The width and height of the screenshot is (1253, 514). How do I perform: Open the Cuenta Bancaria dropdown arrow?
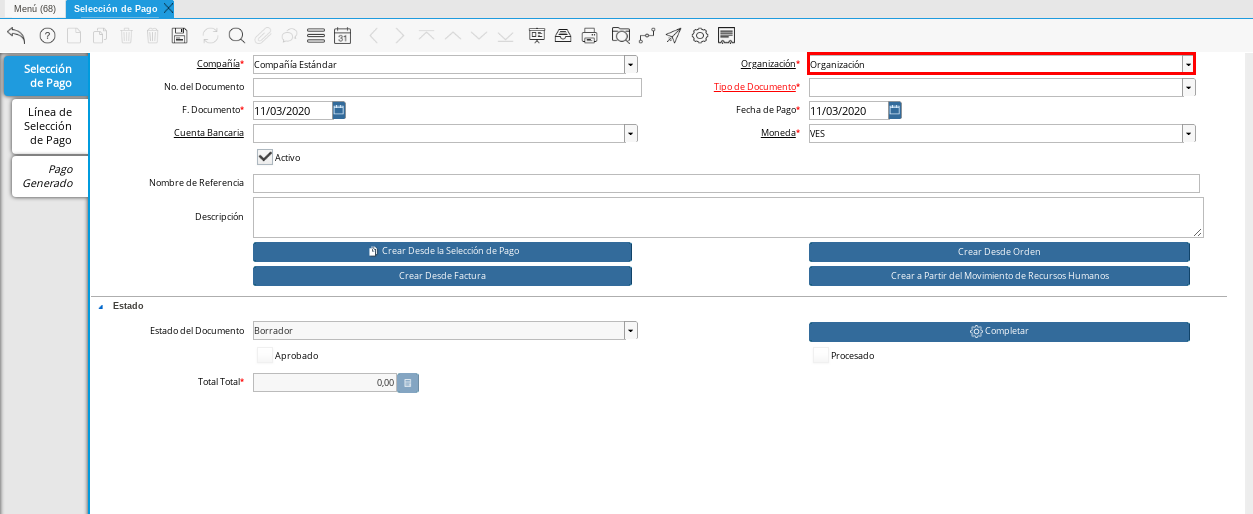[x=631, y=133]
